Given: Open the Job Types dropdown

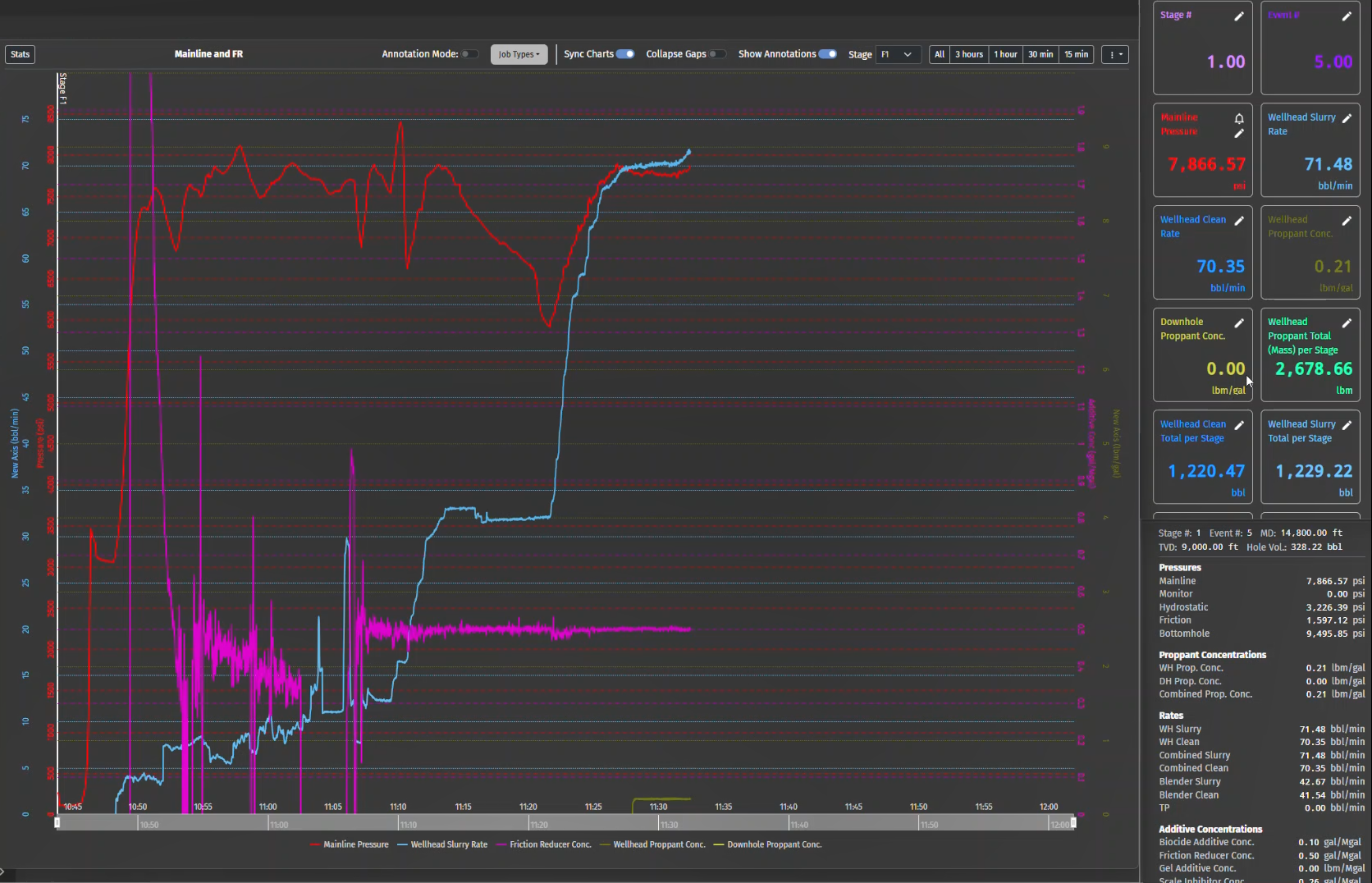Looking at the screenshot, I should click(519, 54).
